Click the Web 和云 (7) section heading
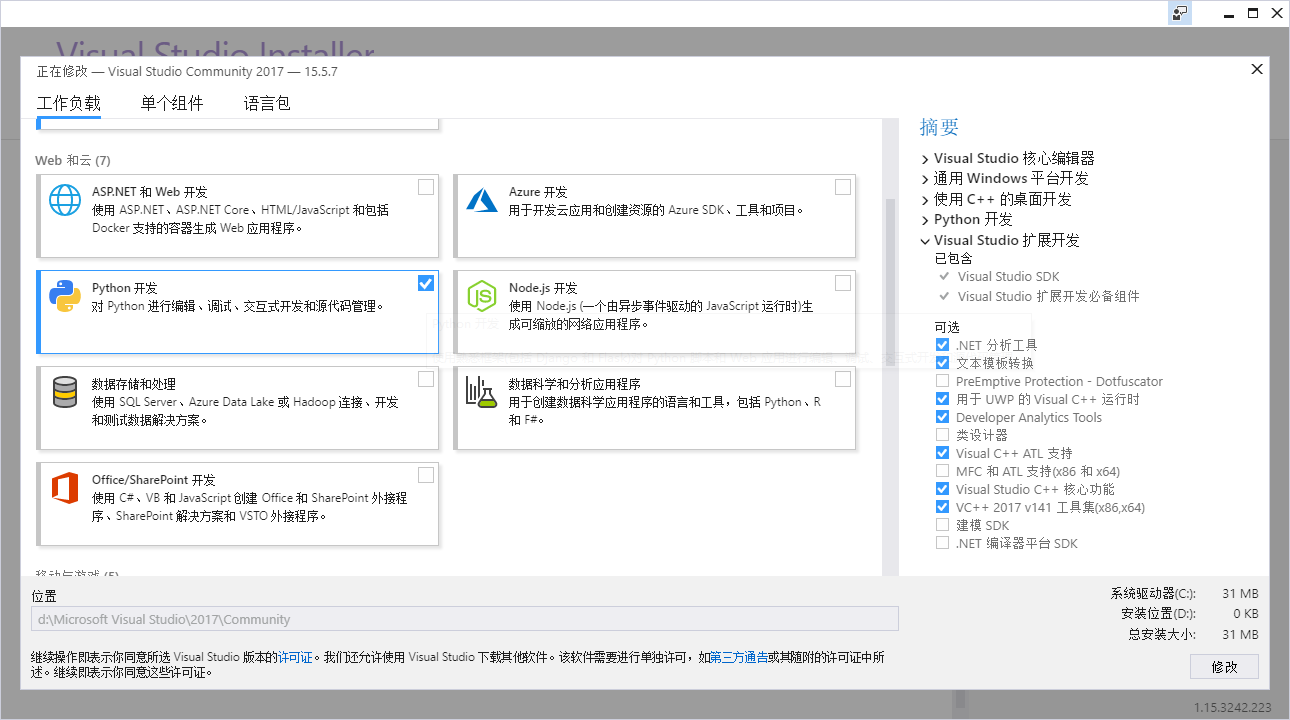The height and width of the screenshot is (720, 1290). [73, 160]
